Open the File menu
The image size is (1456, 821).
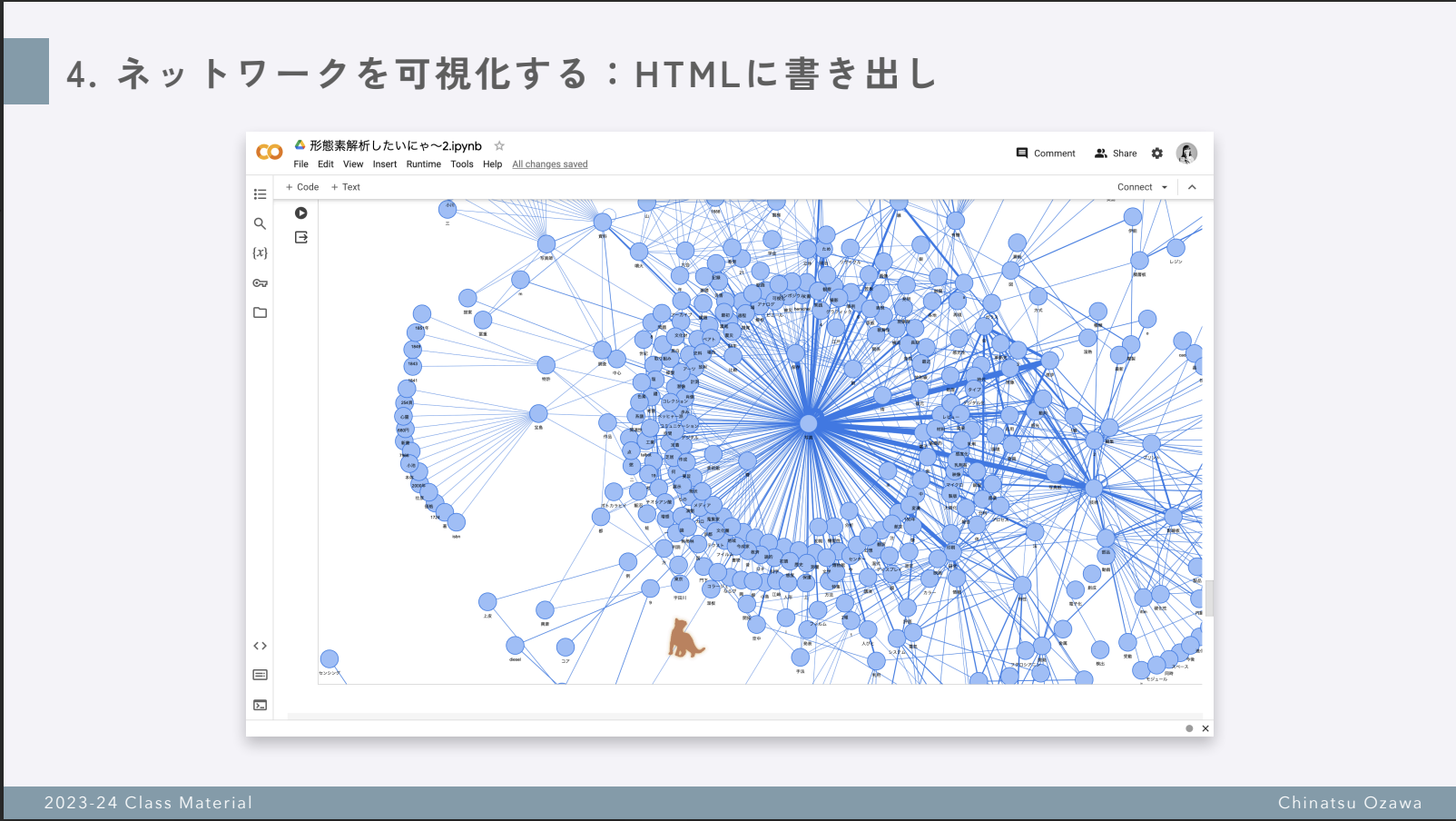(x=301, y=164)
